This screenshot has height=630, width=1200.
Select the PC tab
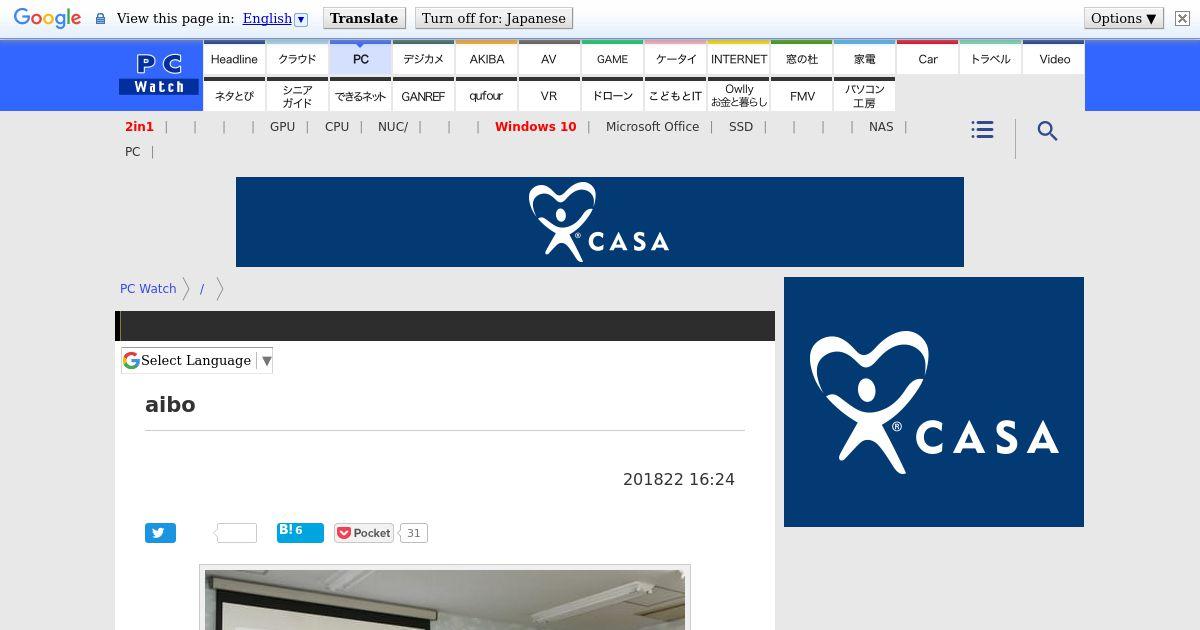point(360,58)
